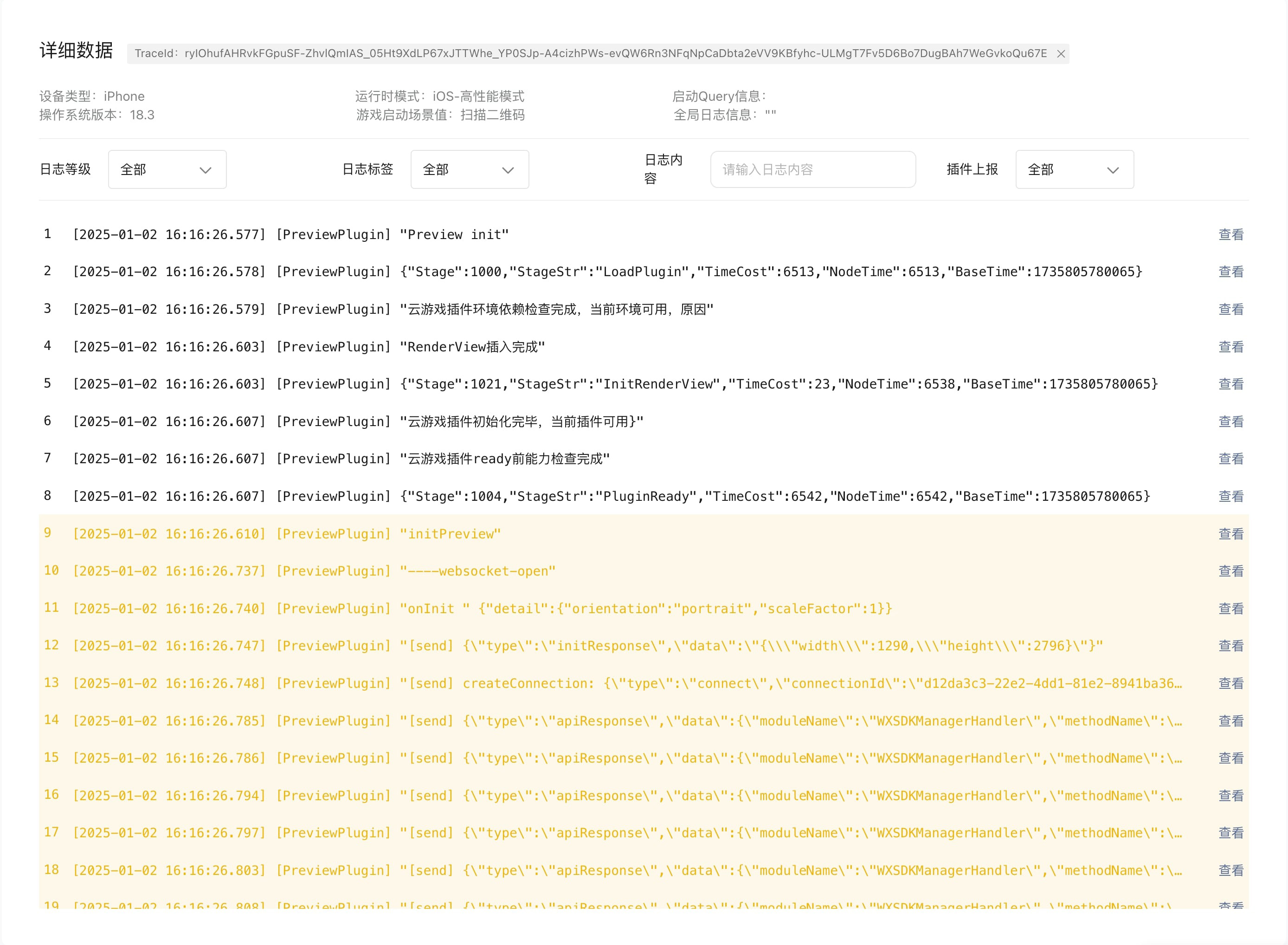
Task: Select log text "RenderView插入完成"
Action: [x=472, y=347]
